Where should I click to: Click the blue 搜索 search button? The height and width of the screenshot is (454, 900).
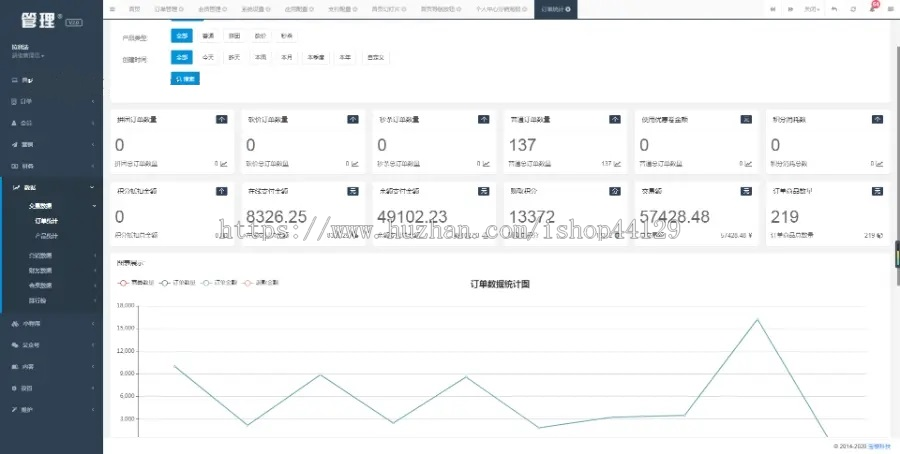pos(185,79)
